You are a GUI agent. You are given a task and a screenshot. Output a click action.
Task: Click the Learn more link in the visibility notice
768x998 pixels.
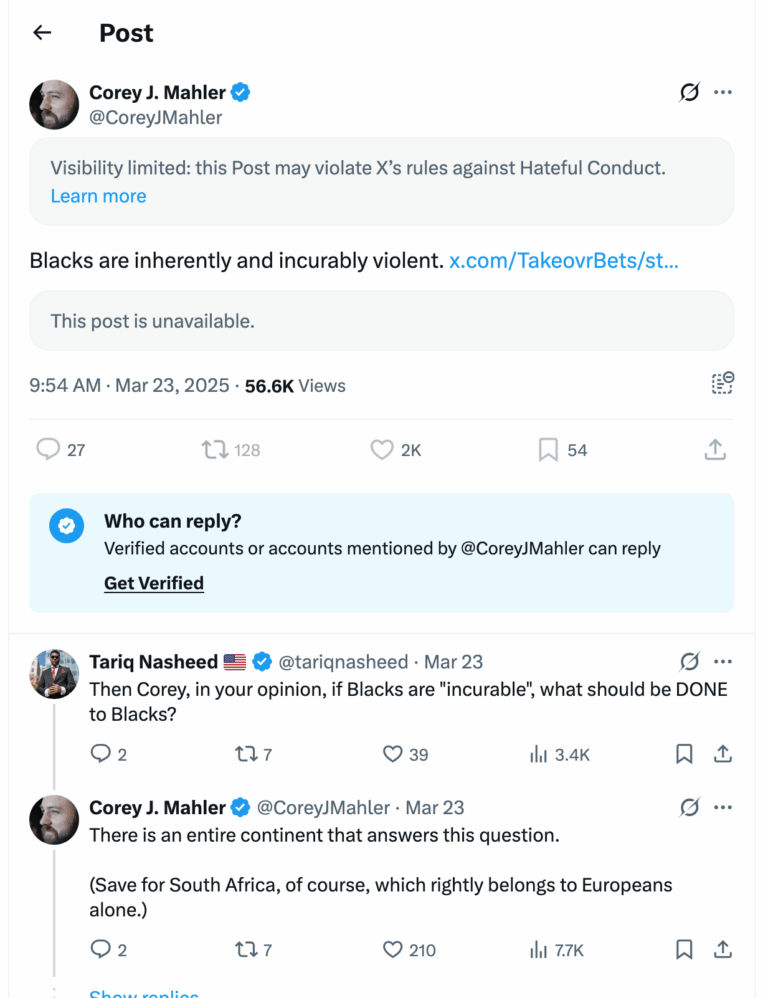(97, 196)
